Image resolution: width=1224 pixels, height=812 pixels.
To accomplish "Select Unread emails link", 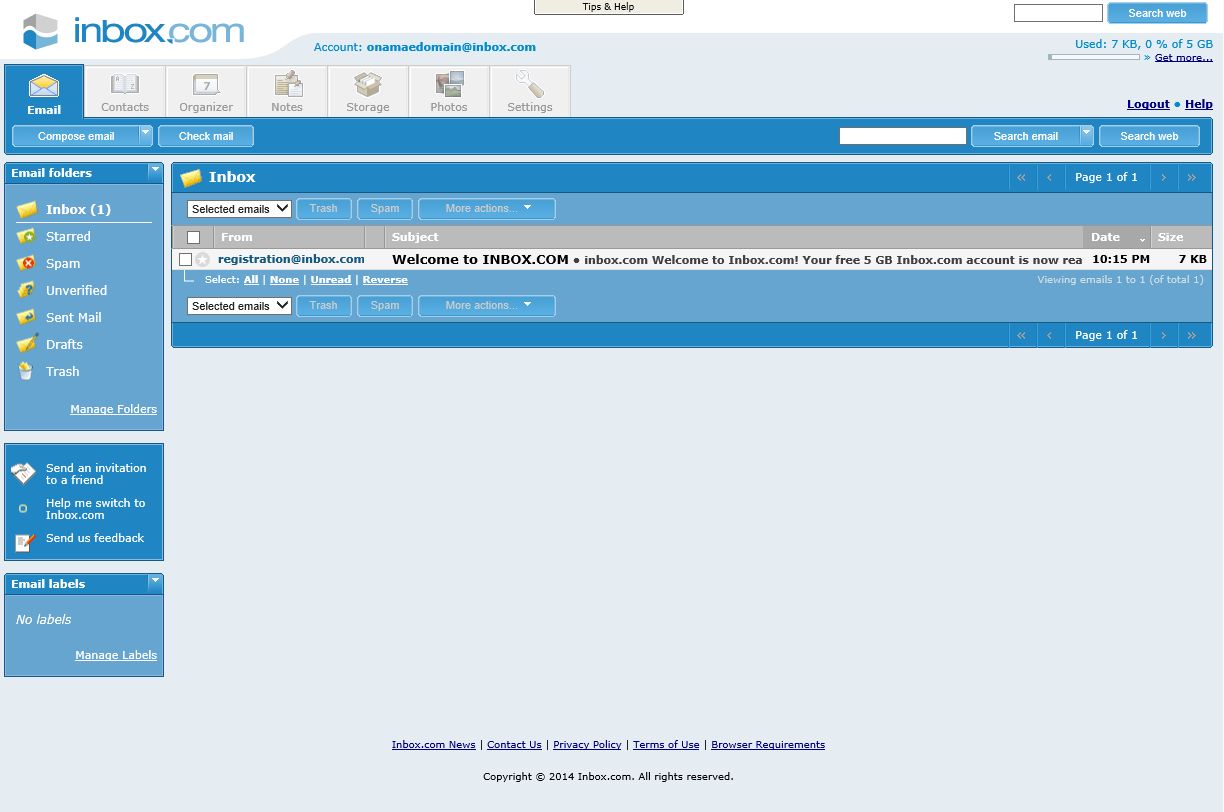I will (331, 280).
